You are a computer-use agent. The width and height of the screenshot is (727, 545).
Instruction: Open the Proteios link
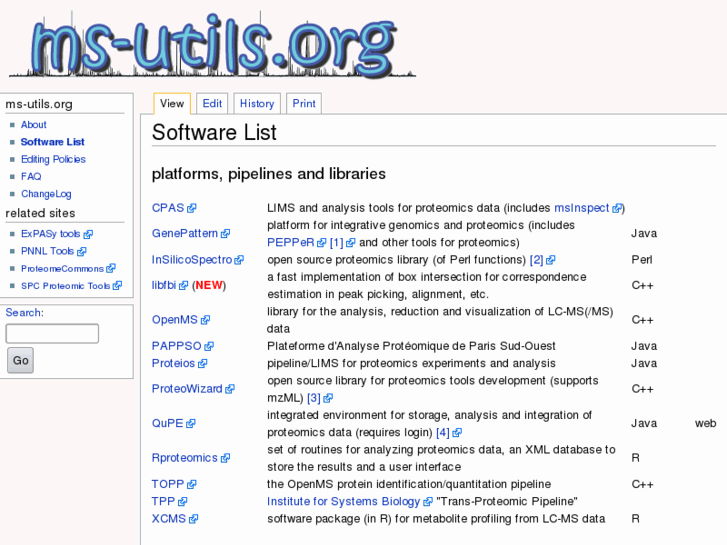pos(173,363)
